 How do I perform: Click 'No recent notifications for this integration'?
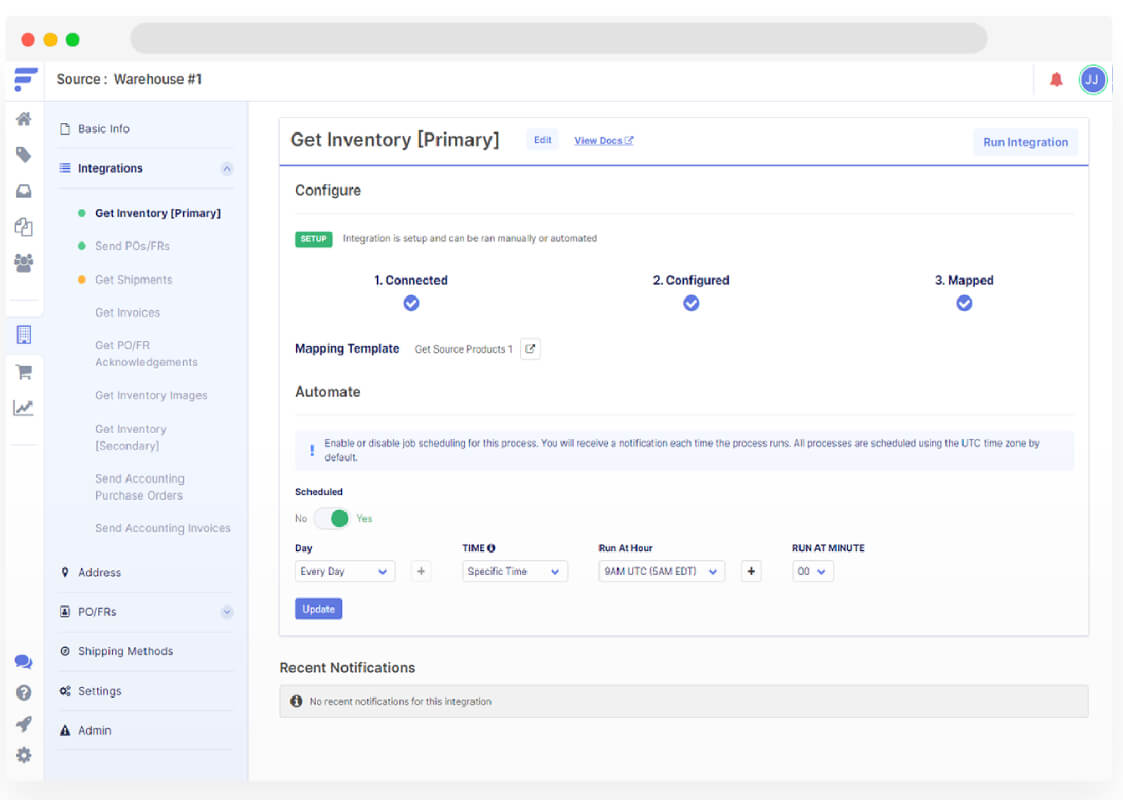coord(400,702)
